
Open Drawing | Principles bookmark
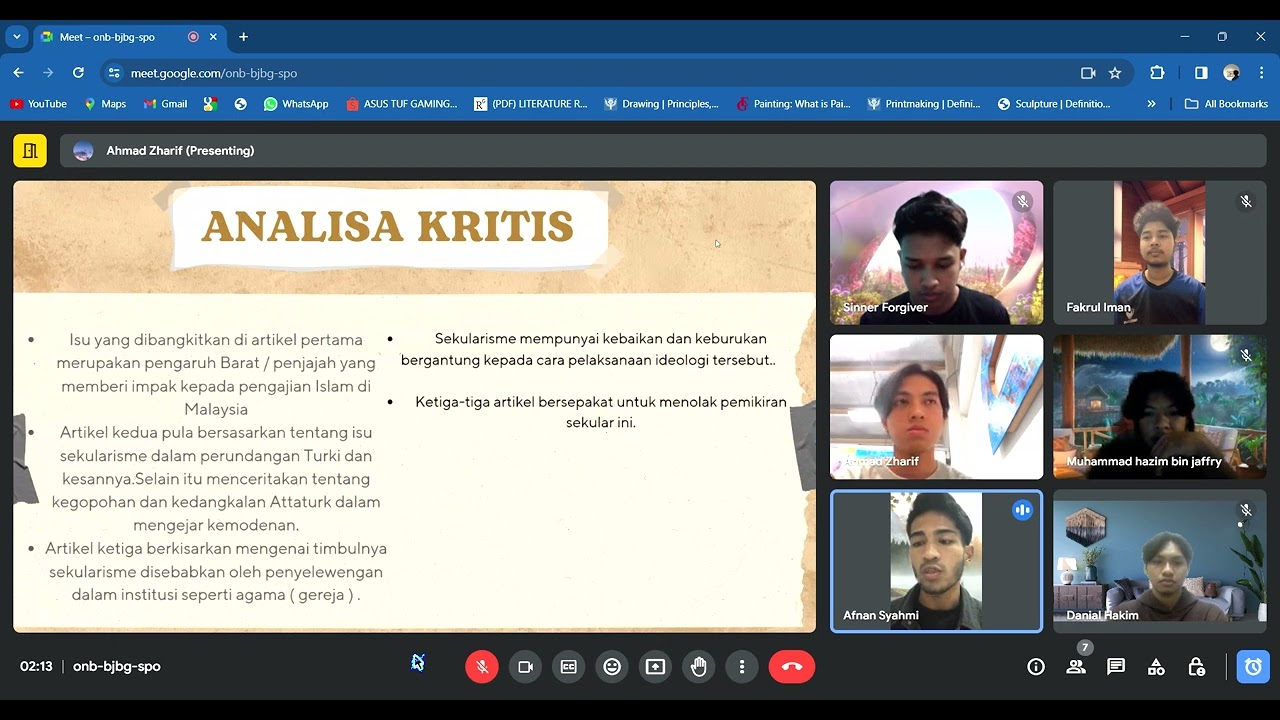click(661, 104)
